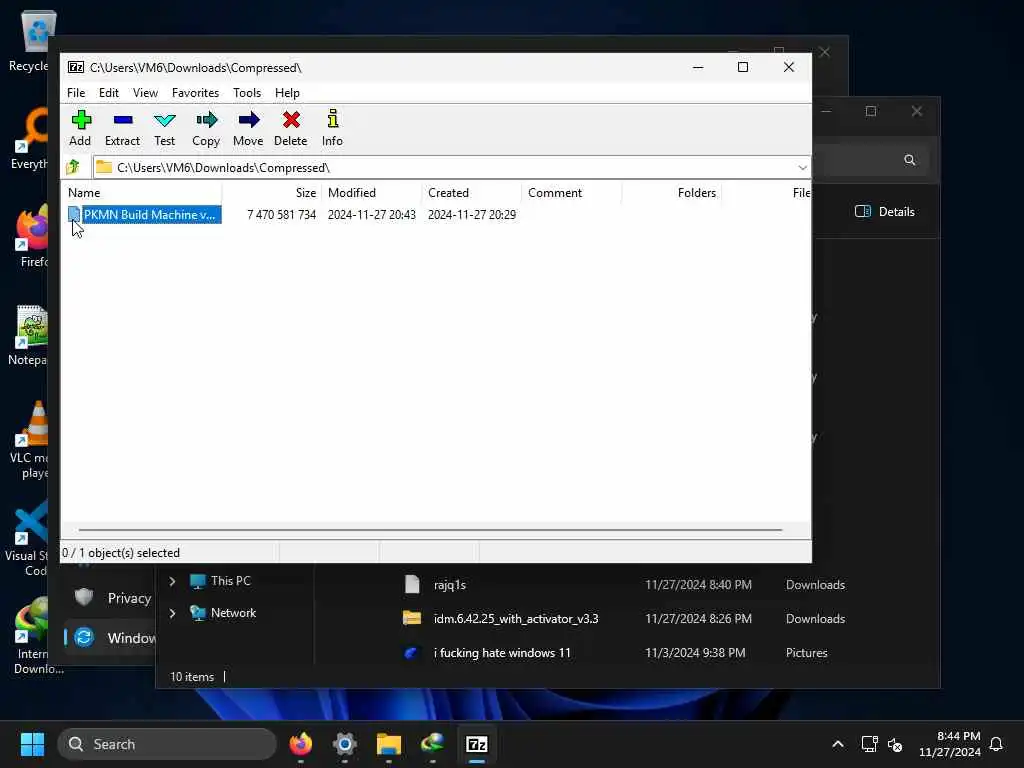Open the clock showing 8:44 PM
The width and height of the screenshot is (1024, 768).
tap(950, 744)
